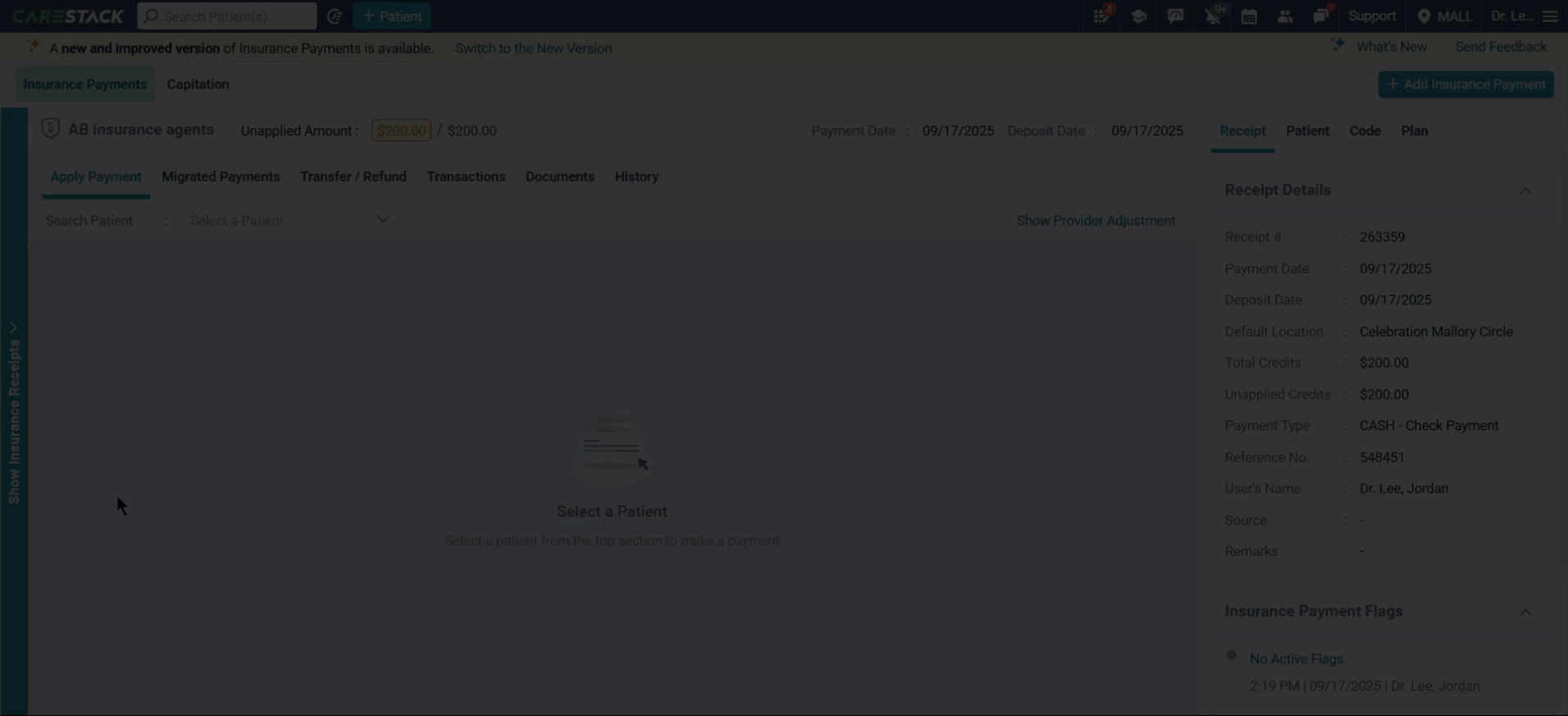Open the muted bell notifications icon
Screen dimensions: 1568x716
[x=1213, y=16]
